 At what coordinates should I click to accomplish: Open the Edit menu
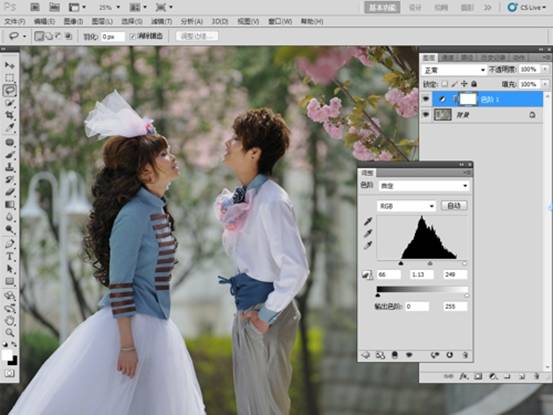pos(44,22)
